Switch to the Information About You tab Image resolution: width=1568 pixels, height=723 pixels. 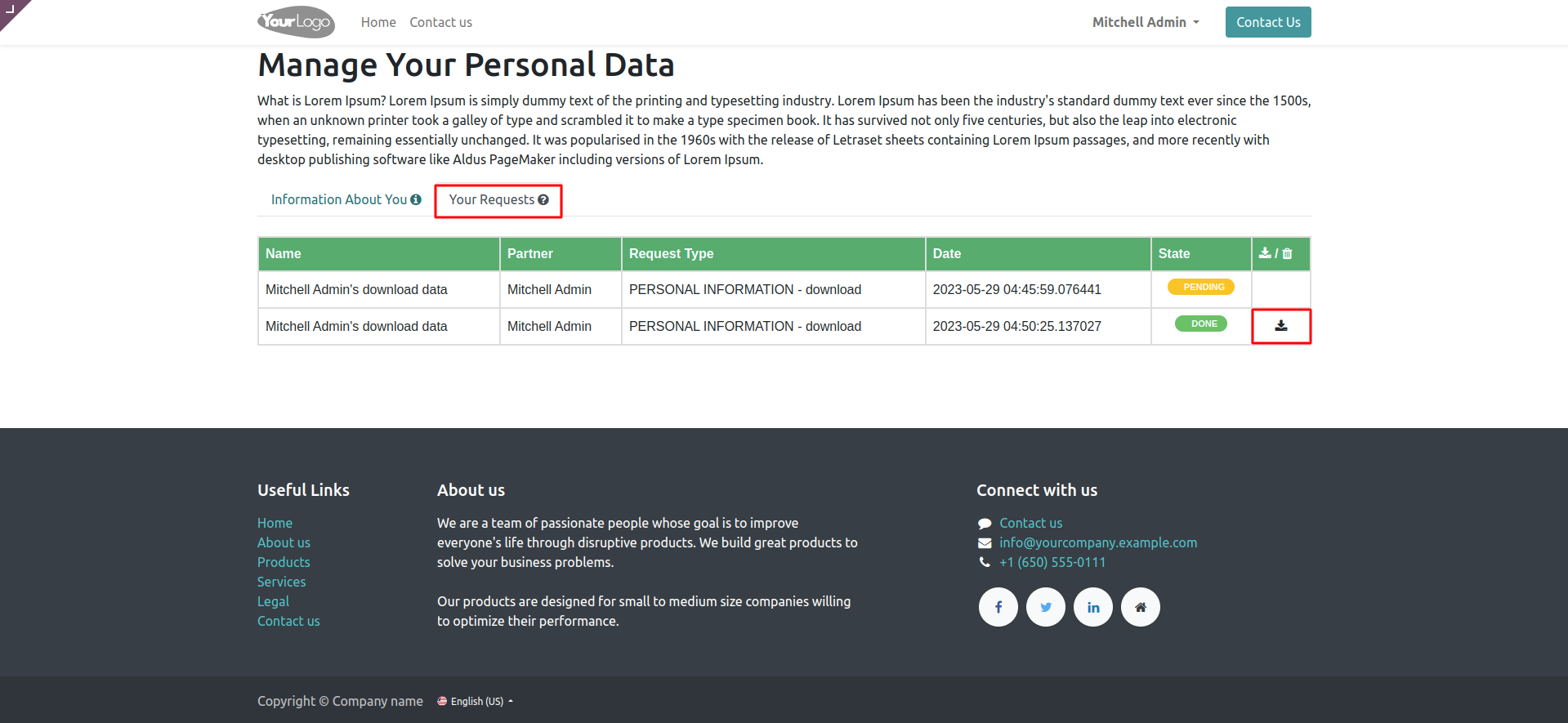click(338, 199)
